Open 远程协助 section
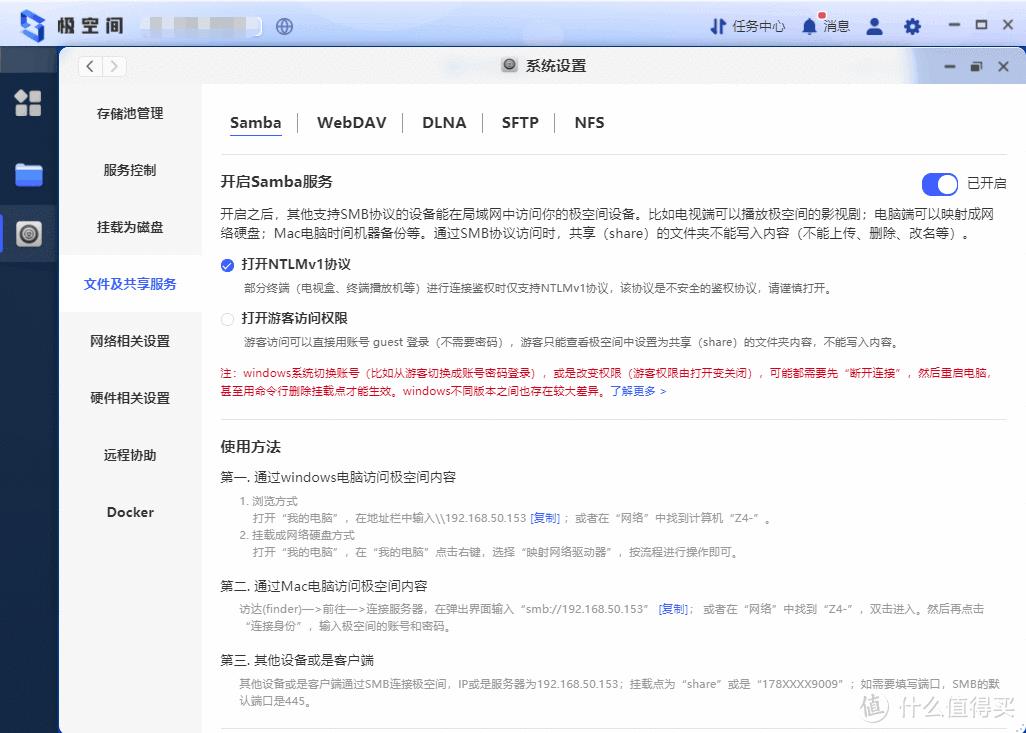 (x=130, y=455)
